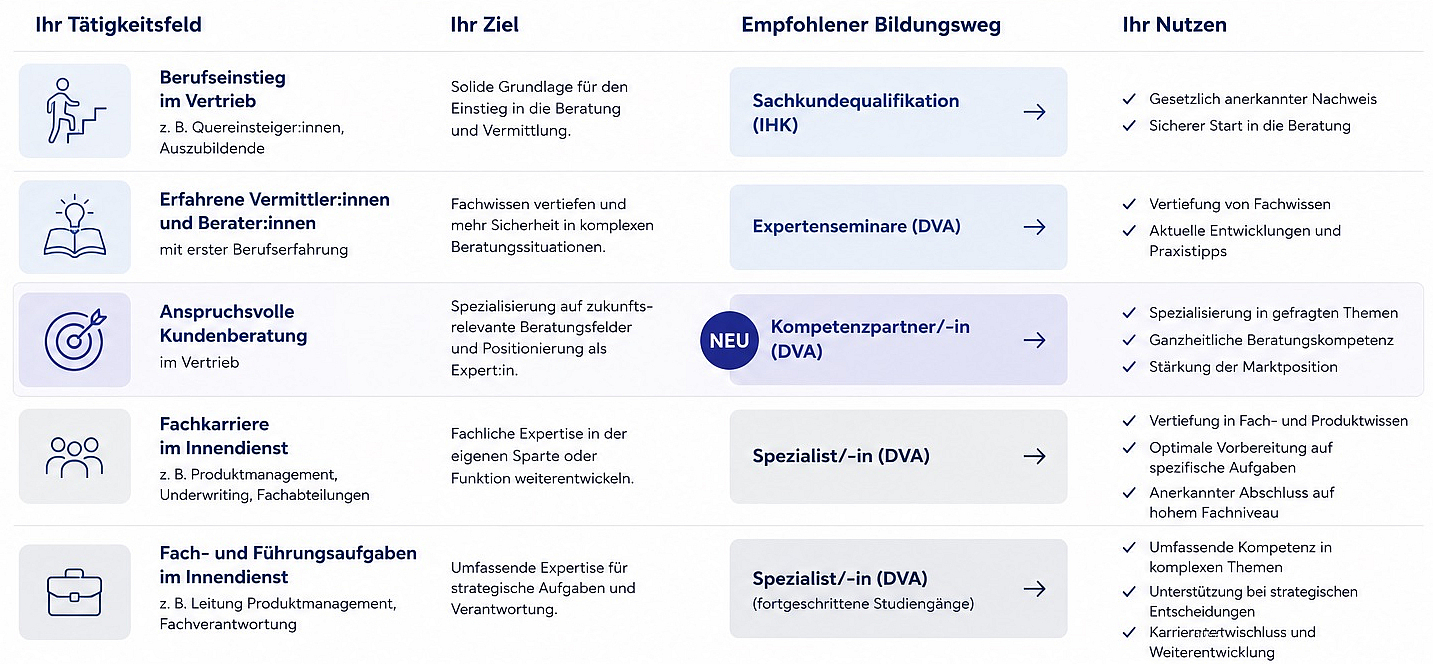The width and height of the screenshot is (1433, 664).
Task: Click checkmark next to Gesetzlich anerkannter Nachweis
Action: (x=1129, y=99)
